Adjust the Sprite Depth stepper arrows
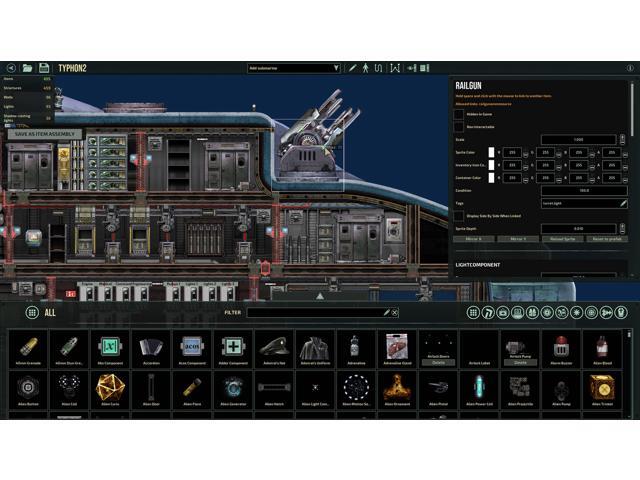Screen dimensions: 640x480 point(625,228)
